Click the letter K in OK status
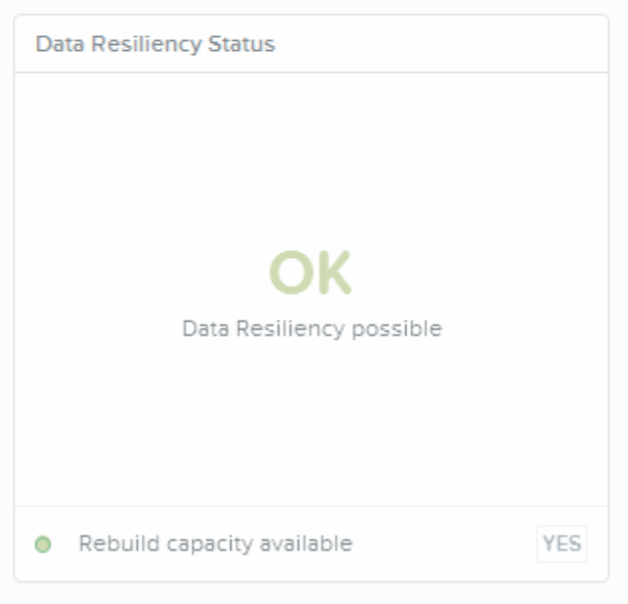The width and height of the screenshot is (628, 604). coord(334,273)
